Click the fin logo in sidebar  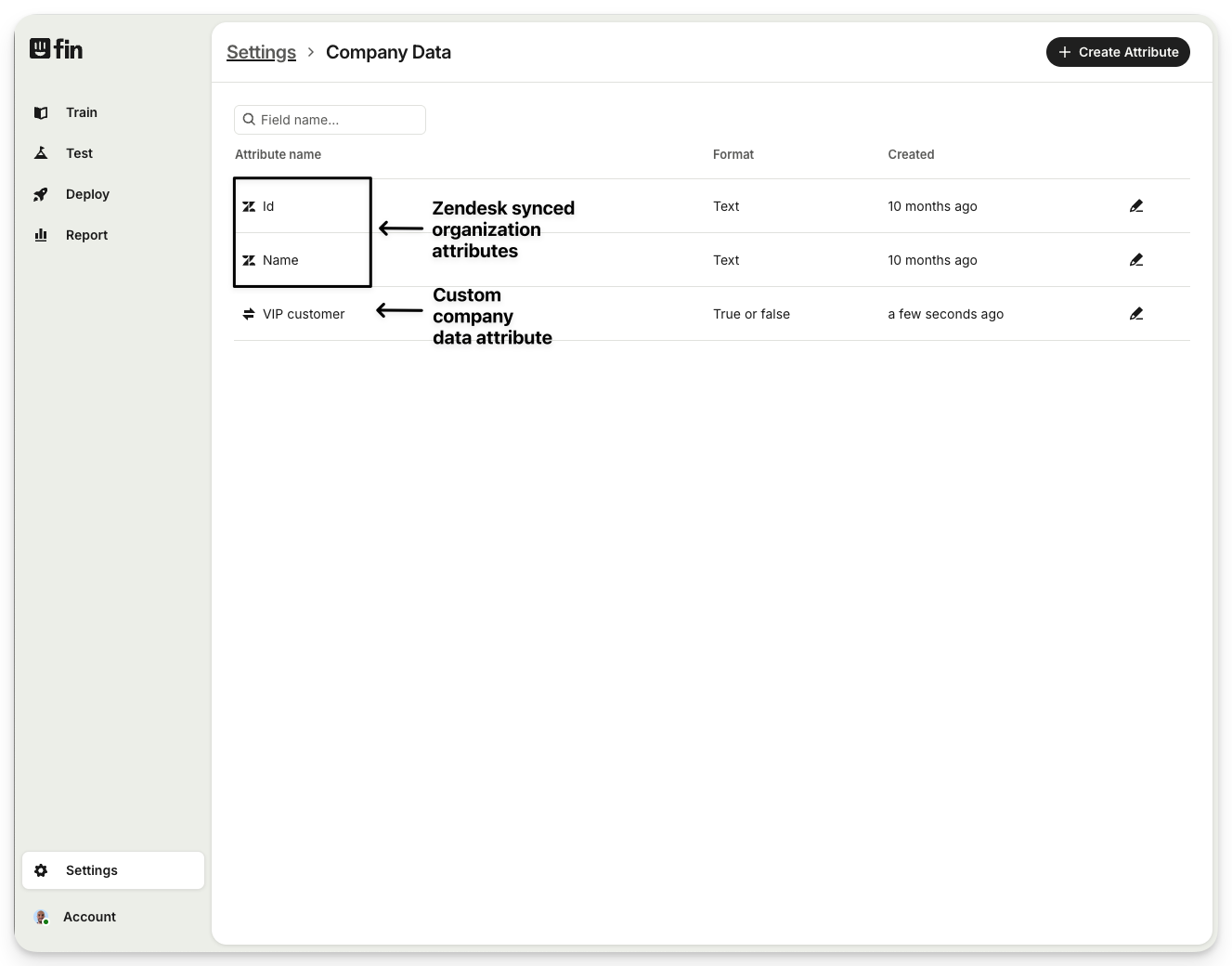tap(56, 48)
